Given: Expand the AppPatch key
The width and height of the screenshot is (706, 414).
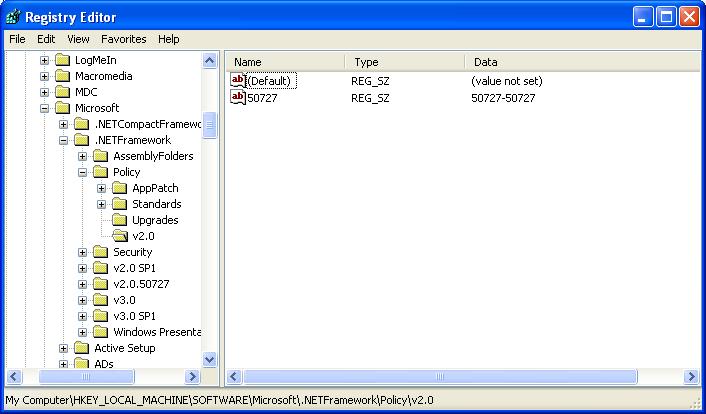Looking at the screenshot, I should click(101, 188).
